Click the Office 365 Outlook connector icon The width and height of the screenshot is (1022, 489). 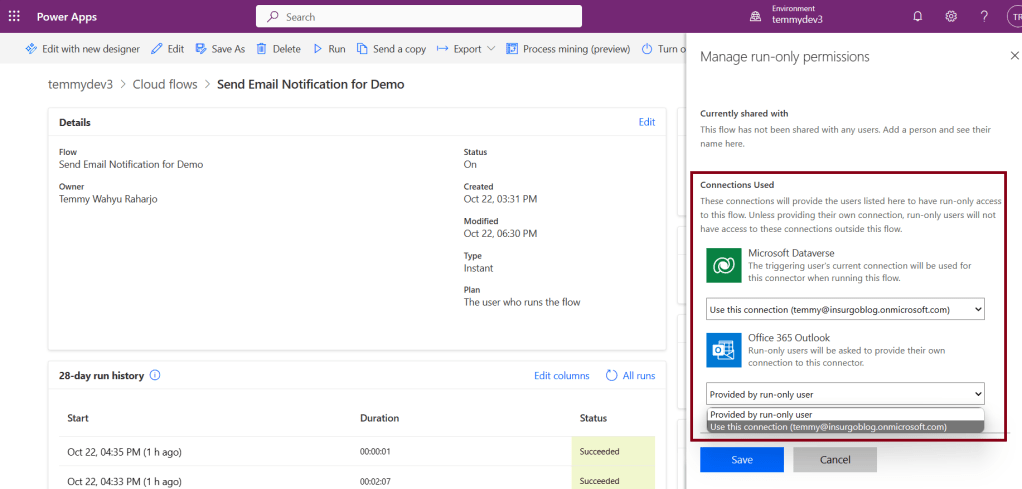coord(724,350)
